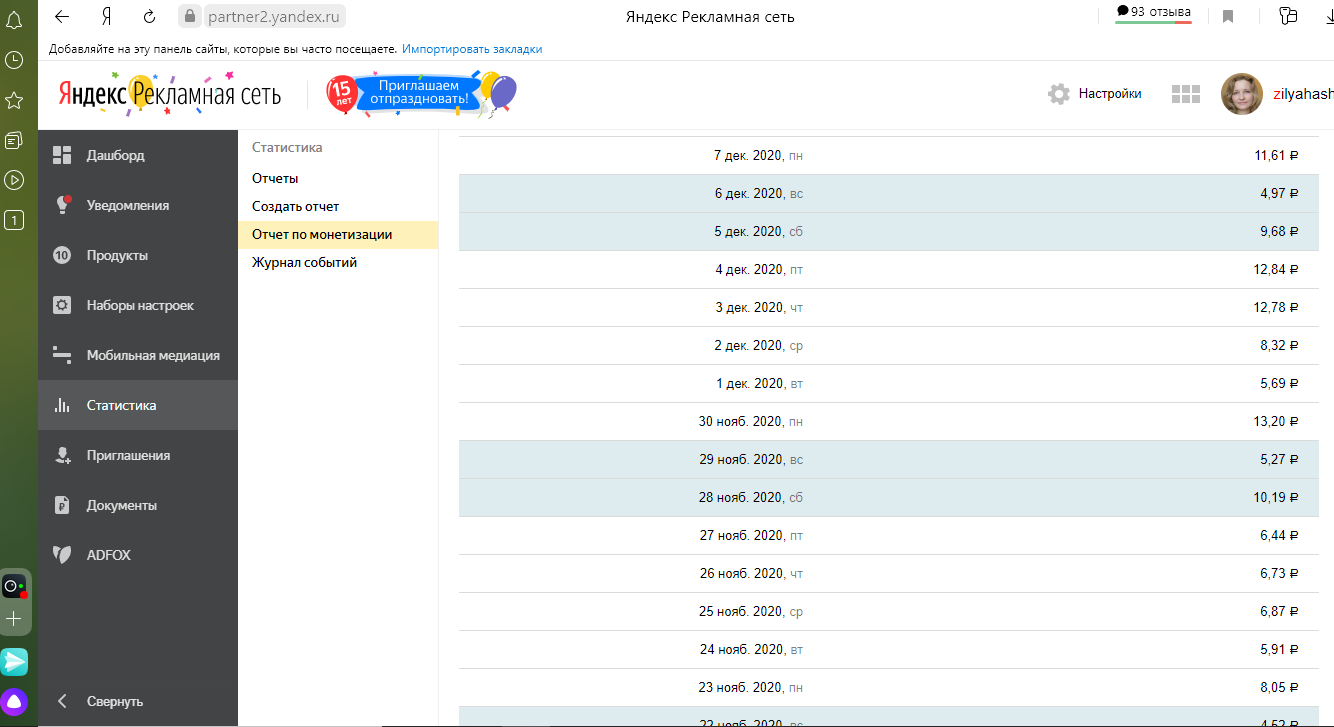Click the 7 дек. 2020 date cell
Image resolution: width=1334 pixels, height=727 pixels.
pyautogui.click(x=759, y=155)
